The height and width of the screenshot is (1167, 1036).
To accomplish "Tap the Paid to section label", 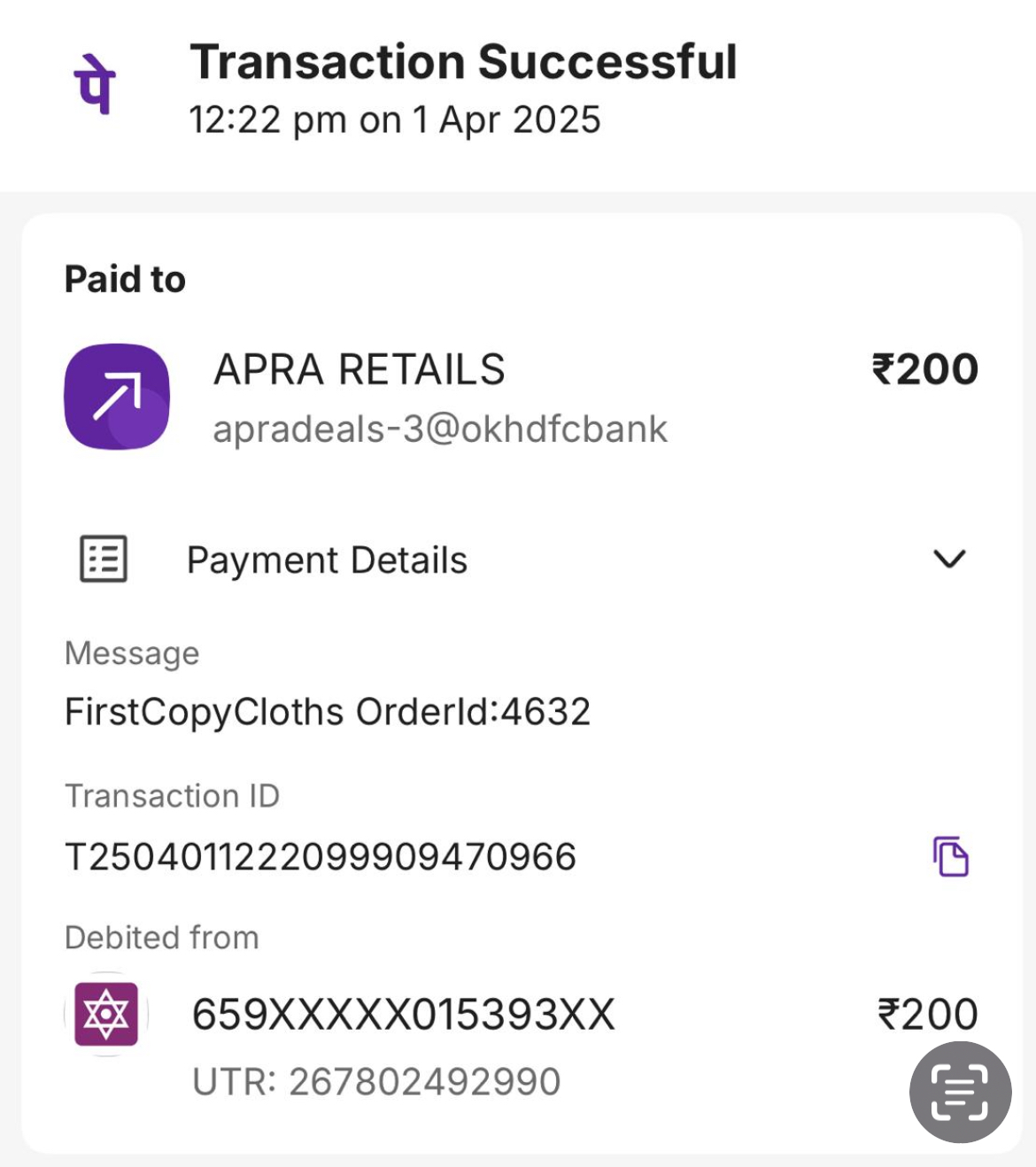I will click(125, 279).
